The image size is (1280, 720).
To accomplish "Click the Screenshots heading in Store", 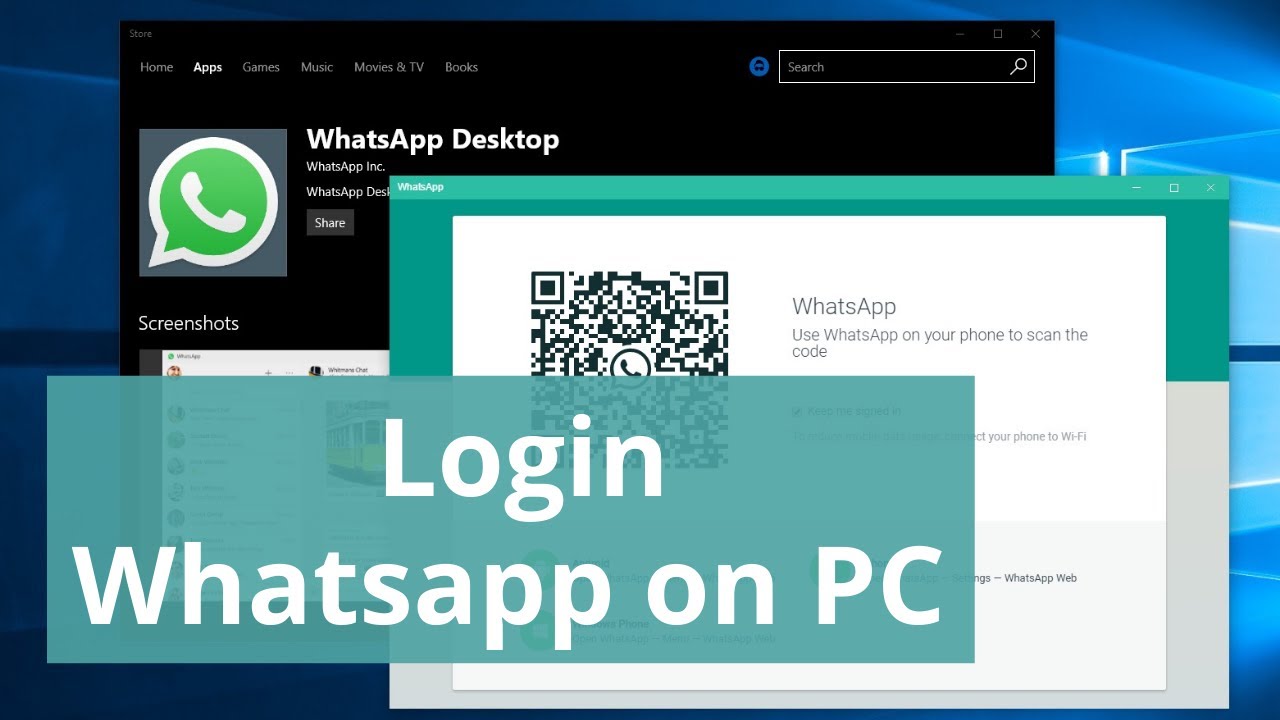I will [188, 323].
